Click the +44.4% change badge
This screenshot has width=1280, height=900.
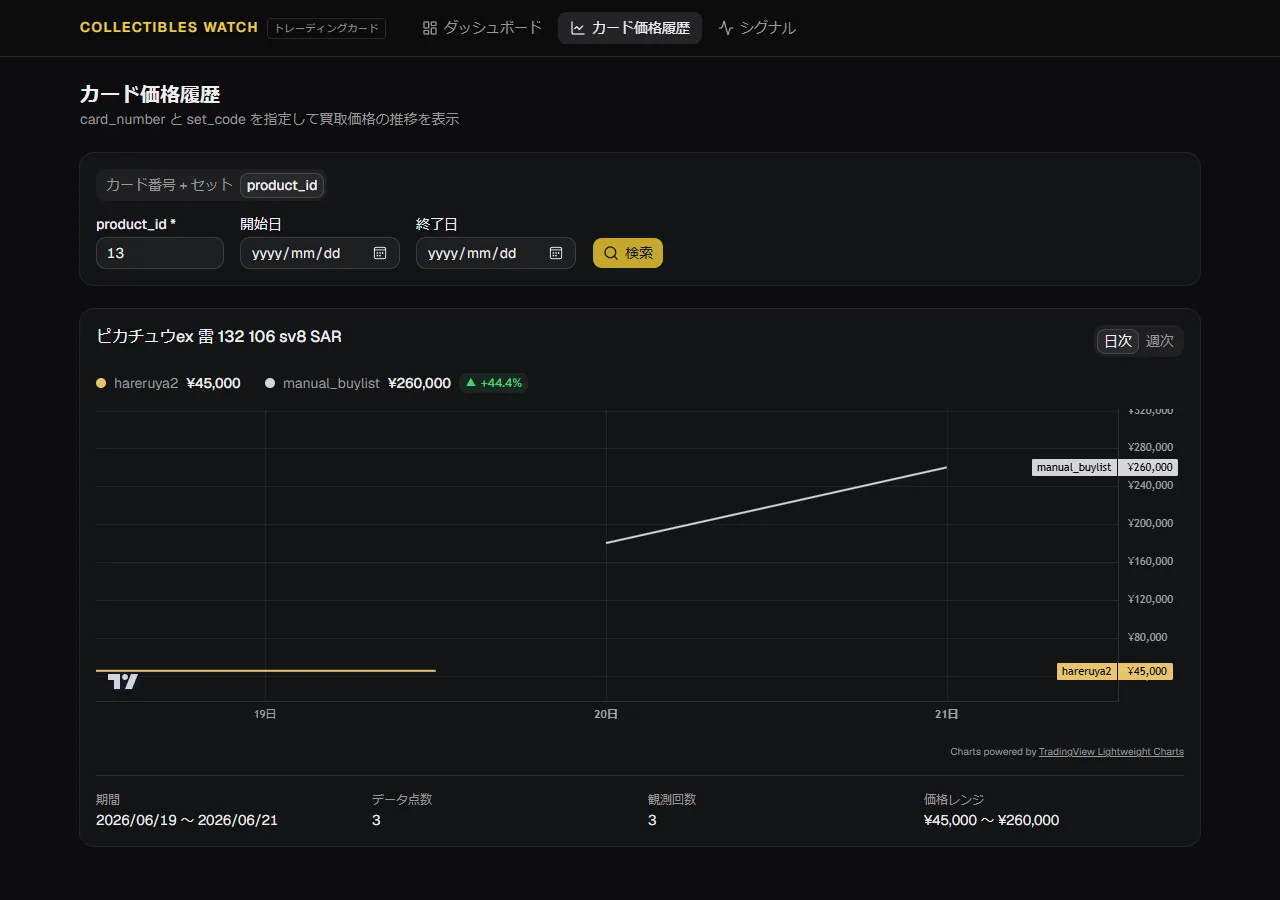pos(494,383)
